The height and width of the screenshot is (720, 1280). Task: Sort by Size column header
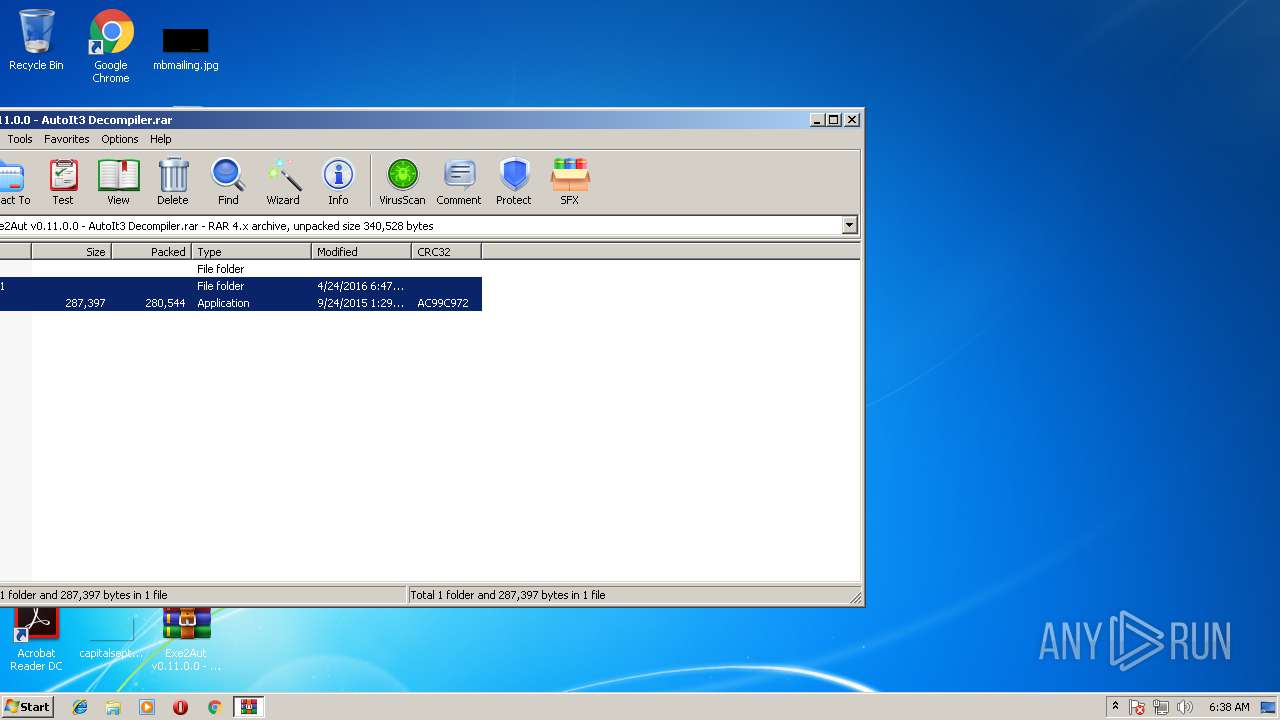[x=71, y=251]
